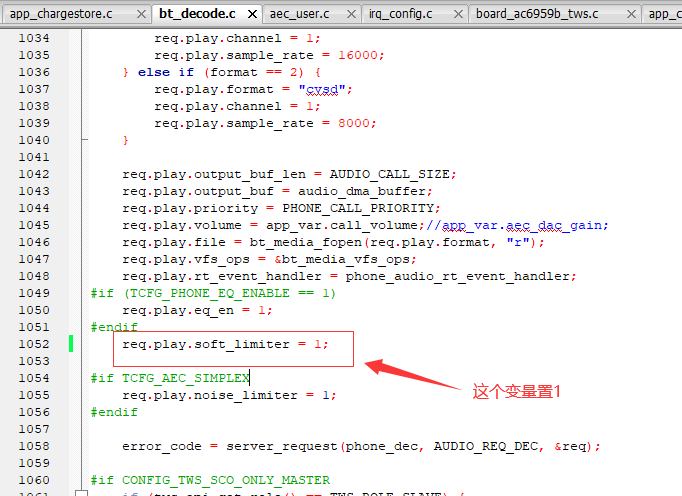Select line number 1052 in the margin
This screenshot has height=496, width=682.
tap(34, 344)
